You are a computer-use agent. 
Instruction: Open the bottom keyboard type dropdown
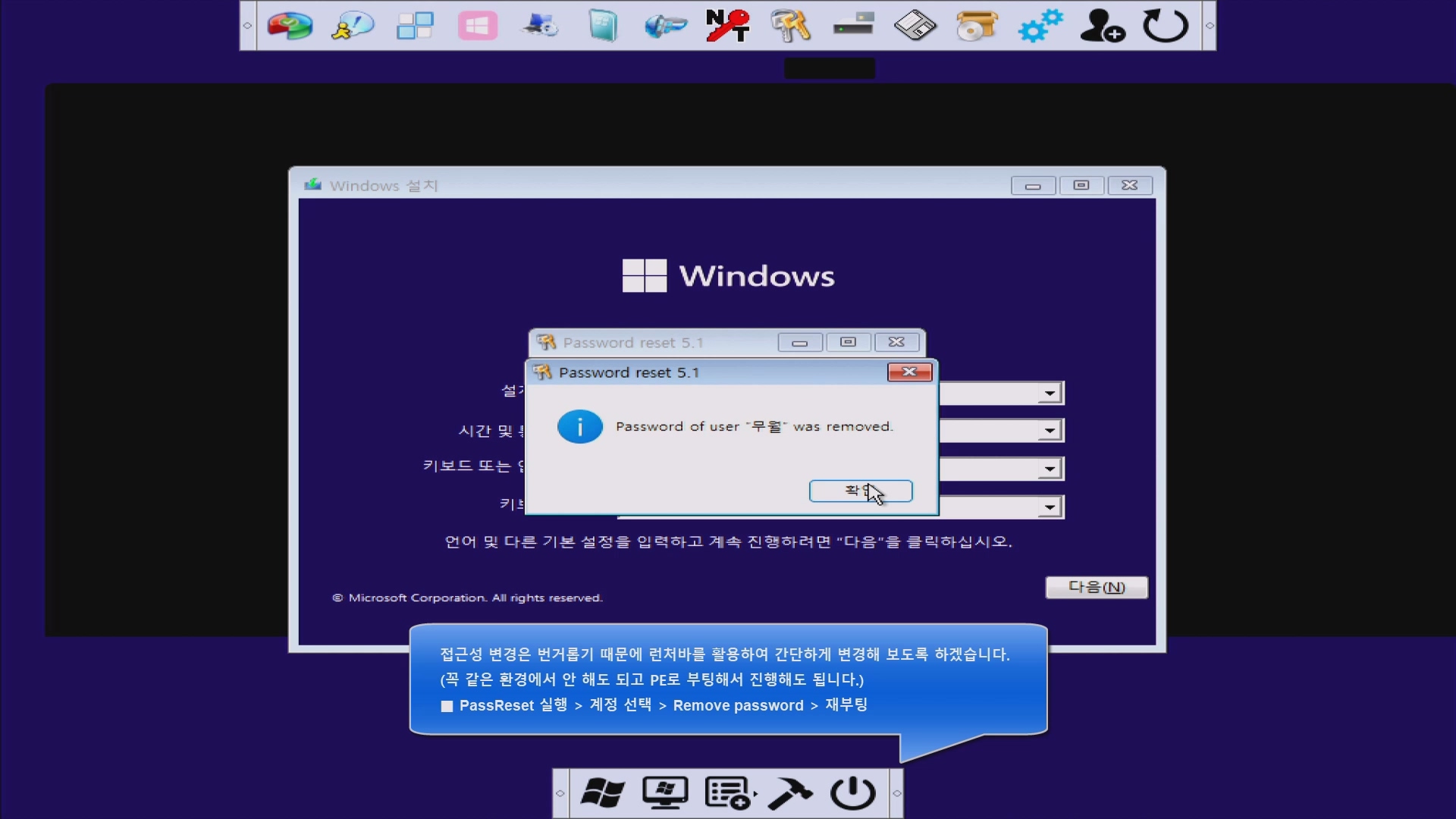pyautogui.click(x=1050, y=507)
